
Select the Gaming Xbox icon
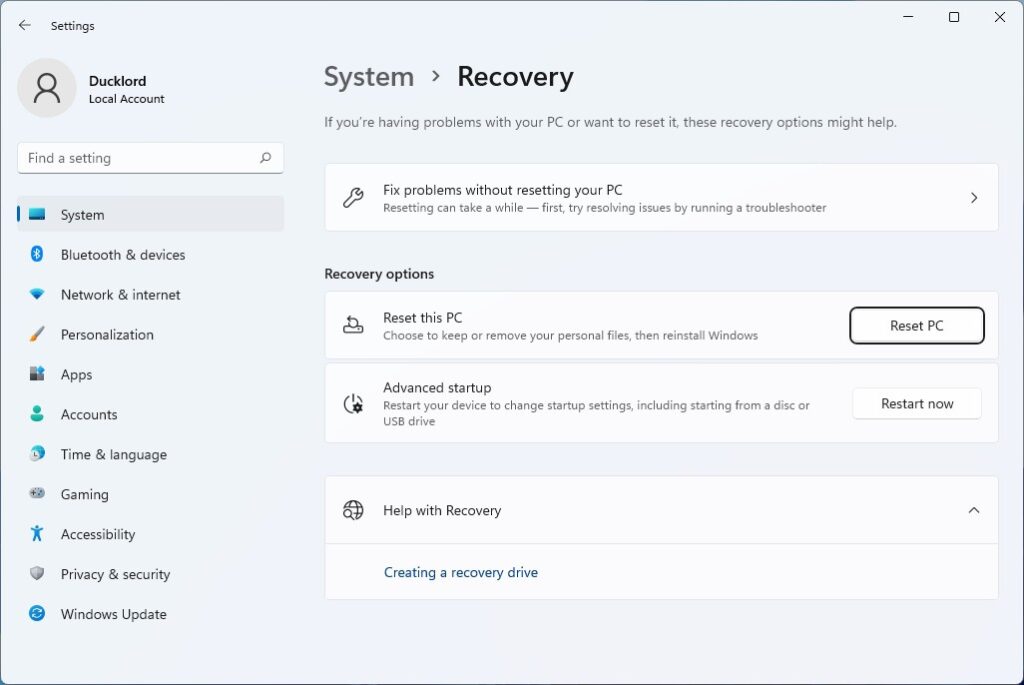(36, 494)
